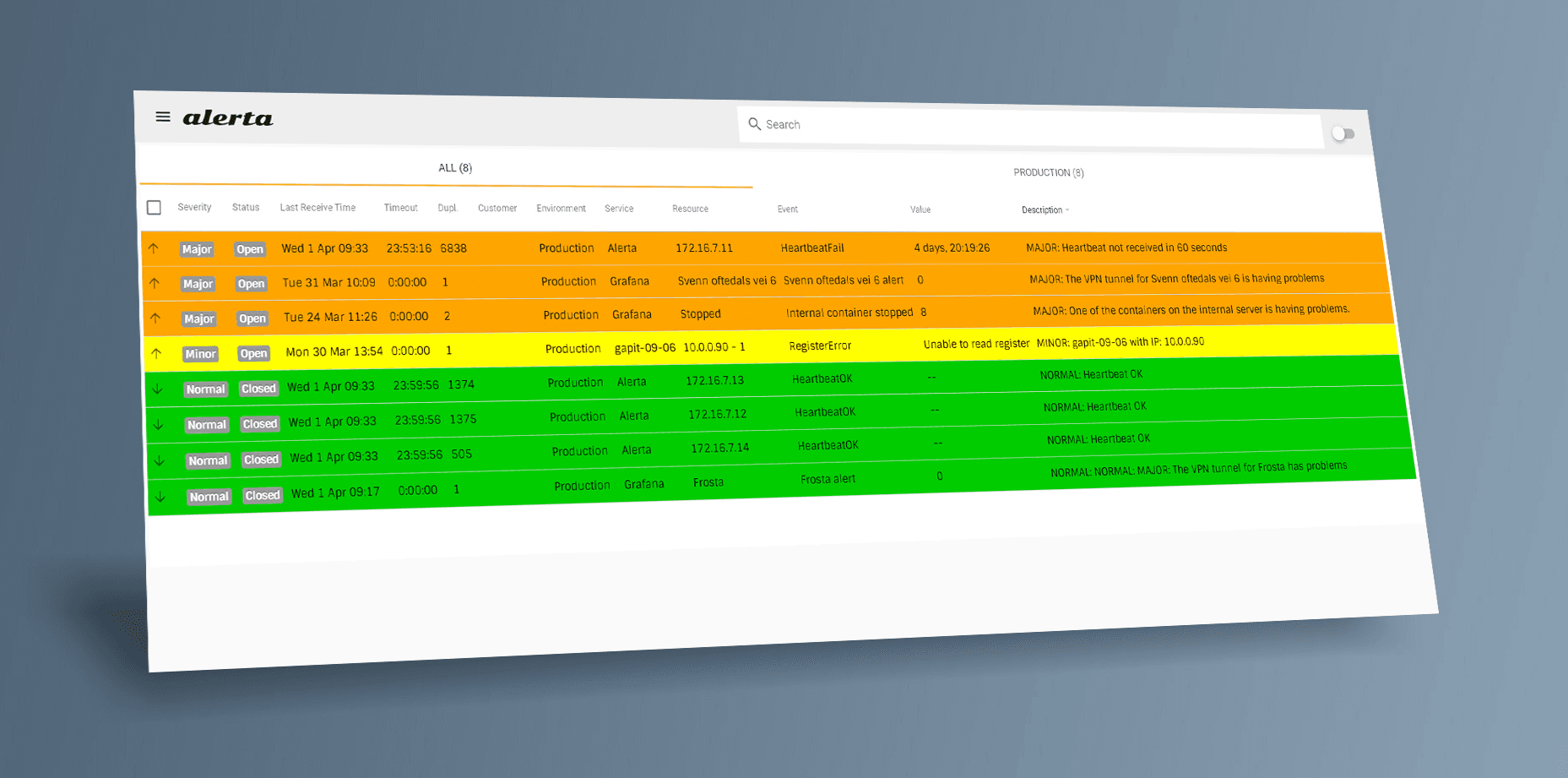Sort by Dupl. column header

click(448, 208)
